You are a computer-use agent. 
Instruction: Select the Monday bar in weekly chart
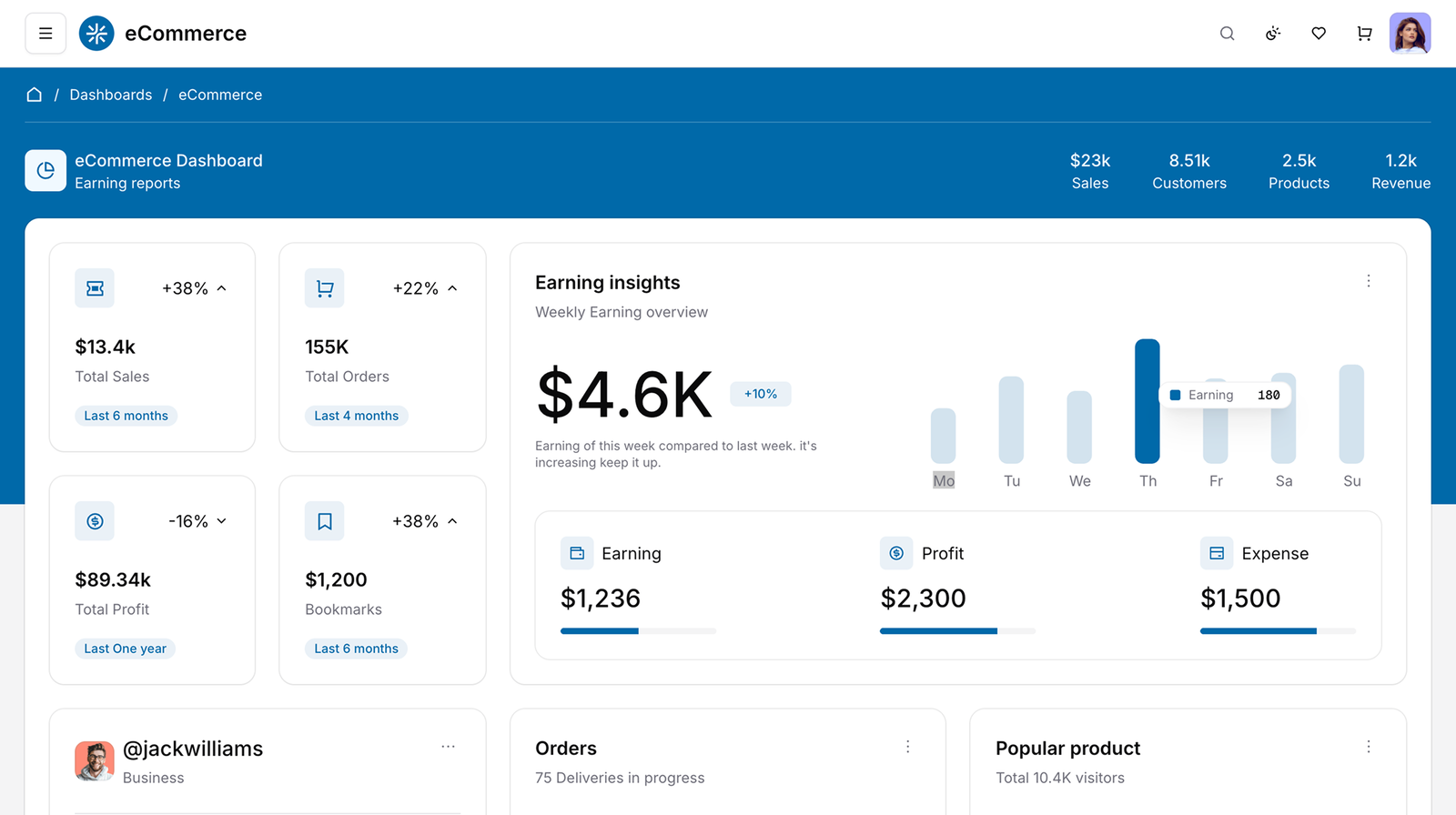944,436
